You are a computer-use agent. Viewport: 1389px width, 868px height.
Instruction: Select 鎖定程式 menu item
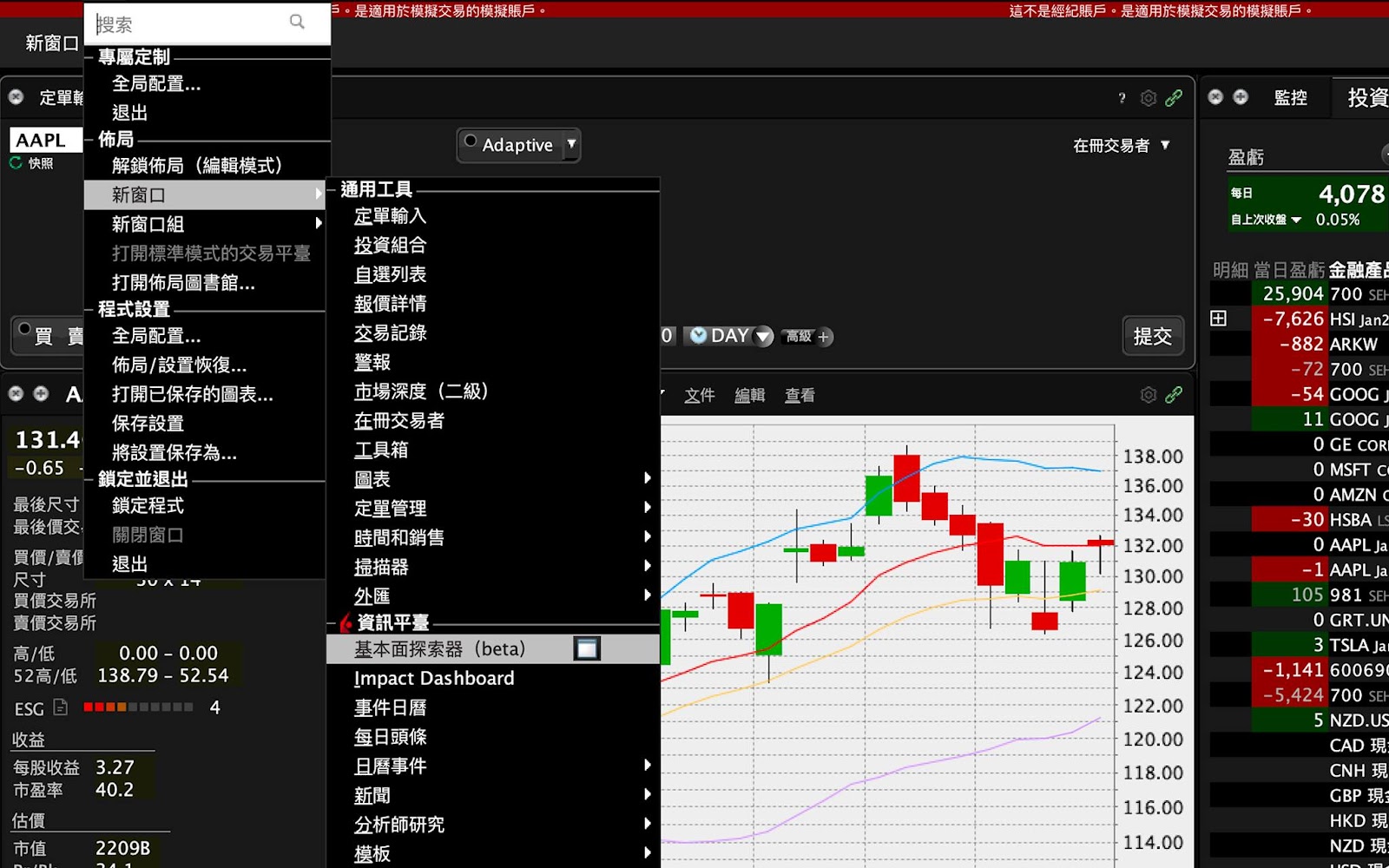[x=205, y=505]
